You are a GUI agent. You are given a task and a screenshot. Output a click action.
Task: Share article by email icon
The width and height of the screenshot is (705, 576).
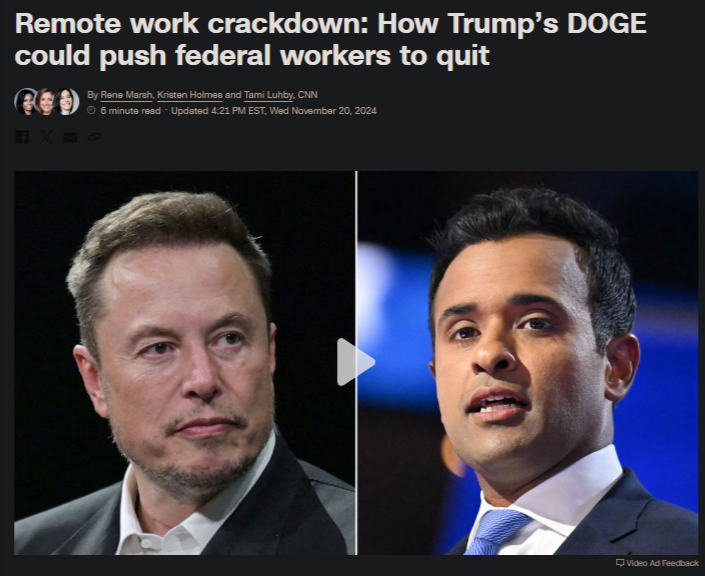[x=70, y=137]
